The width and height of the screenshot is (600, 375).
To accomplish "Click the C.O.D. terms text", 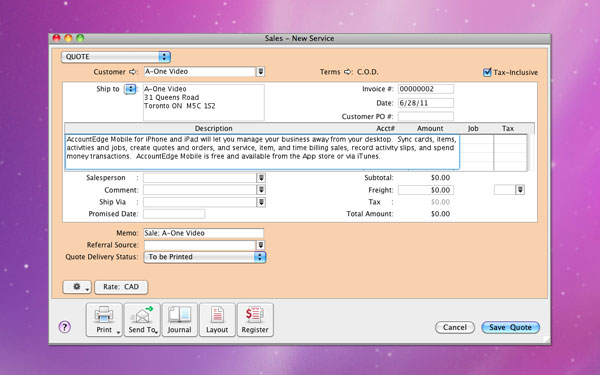I will tap(368, 72).
